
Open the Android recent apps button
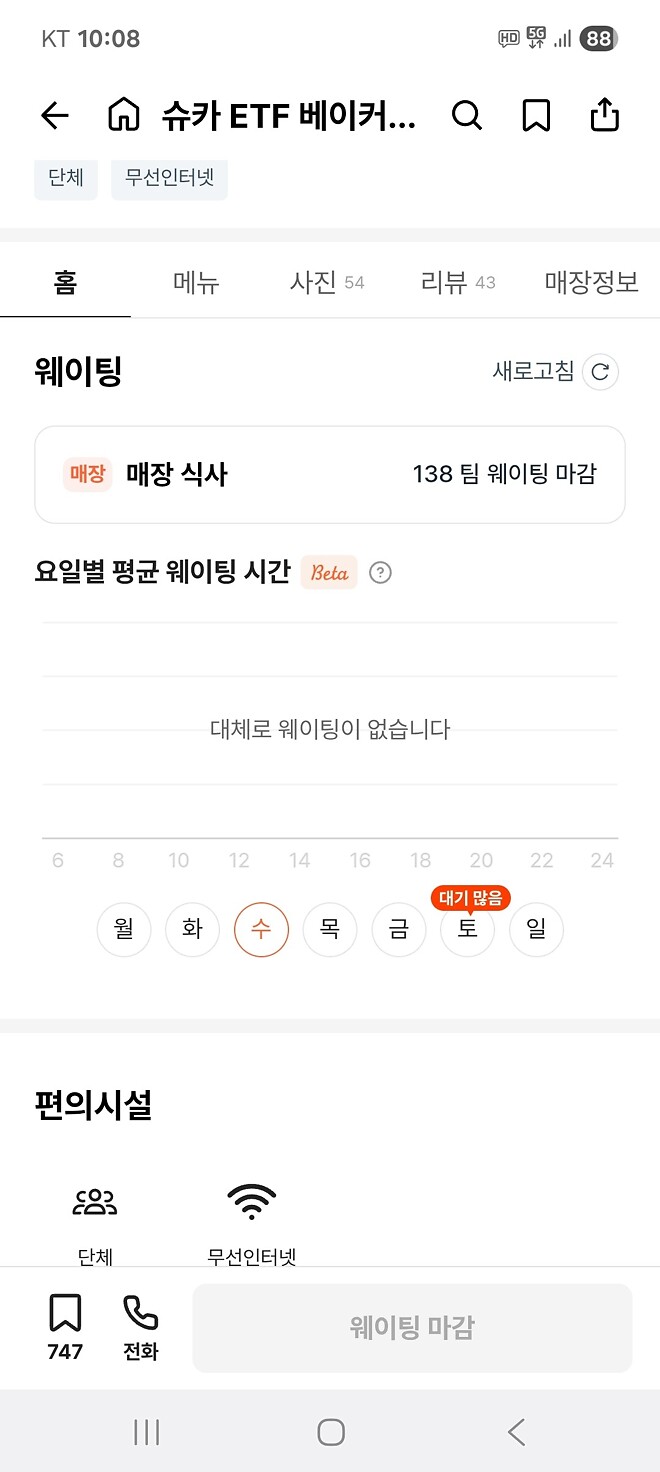pyautogui.click(x=146, y=1431)
